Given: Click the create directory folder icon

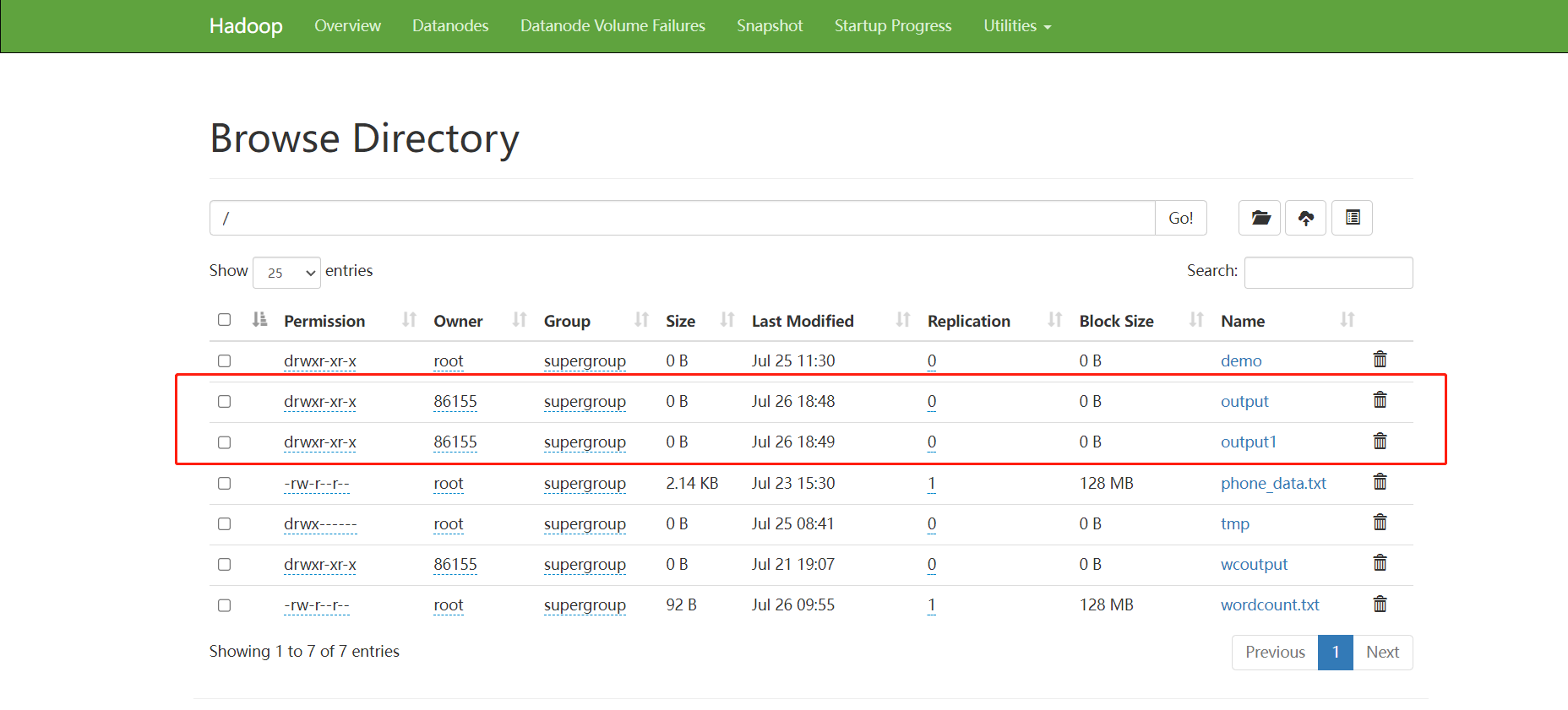Looking at the screenshot, I should pos(1260,218).
